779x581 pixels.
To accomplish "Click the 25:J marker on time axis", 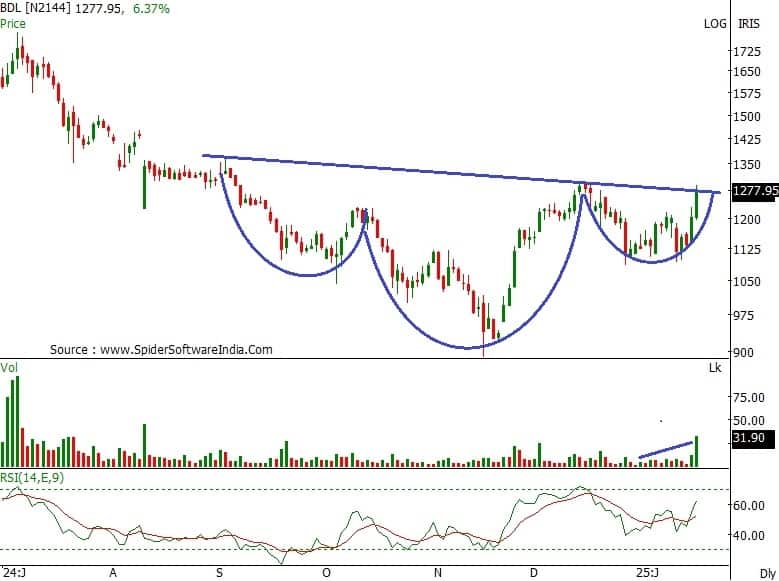I will tap(647, 572).
